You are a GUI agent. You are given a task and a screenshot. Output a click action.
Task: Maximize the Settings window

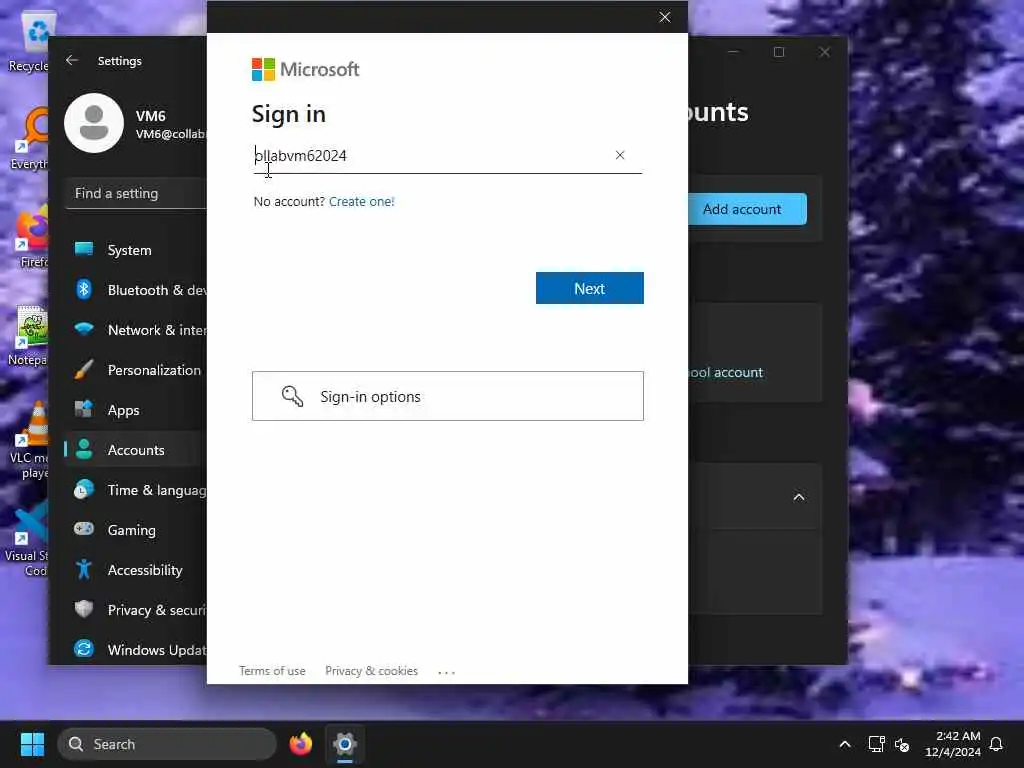(778, 52)
